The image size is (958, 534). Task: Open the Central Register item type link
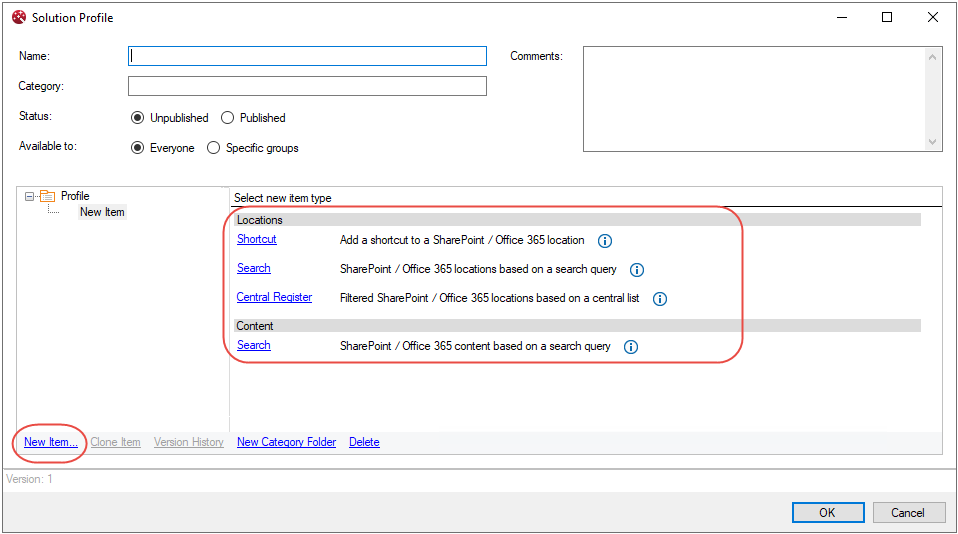click(x=274, y=297)
